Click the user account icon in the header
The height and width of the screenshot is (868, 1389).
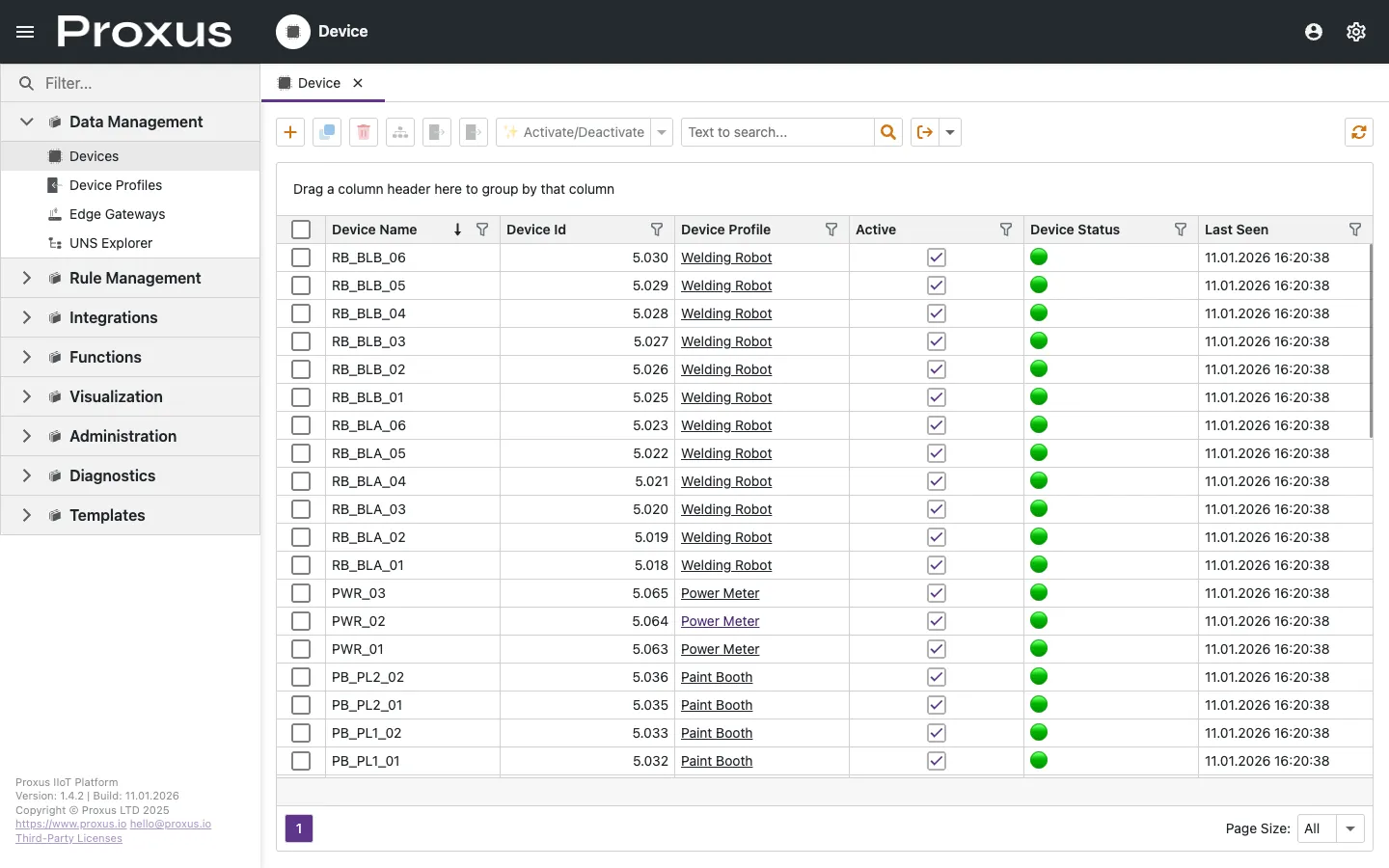point(1313,31)
